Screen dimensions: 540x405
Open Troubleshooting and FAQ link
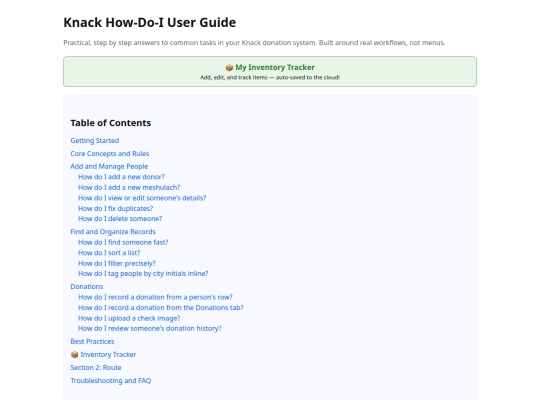[111, 381]
